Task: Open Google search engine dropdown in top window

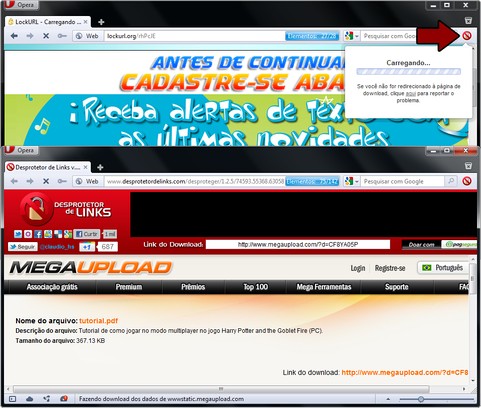Action: [x=352, y=36]
